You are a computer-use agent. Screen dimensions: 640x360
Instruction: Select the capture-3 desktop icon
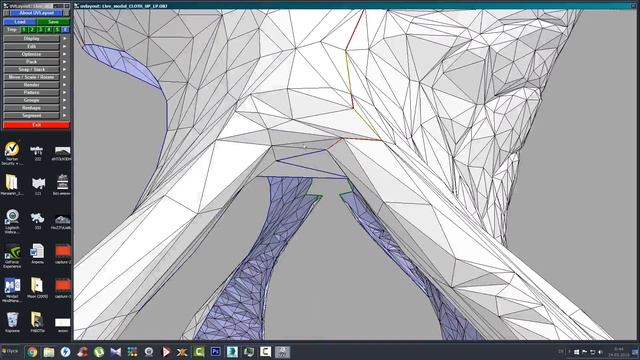coord(62,288)
